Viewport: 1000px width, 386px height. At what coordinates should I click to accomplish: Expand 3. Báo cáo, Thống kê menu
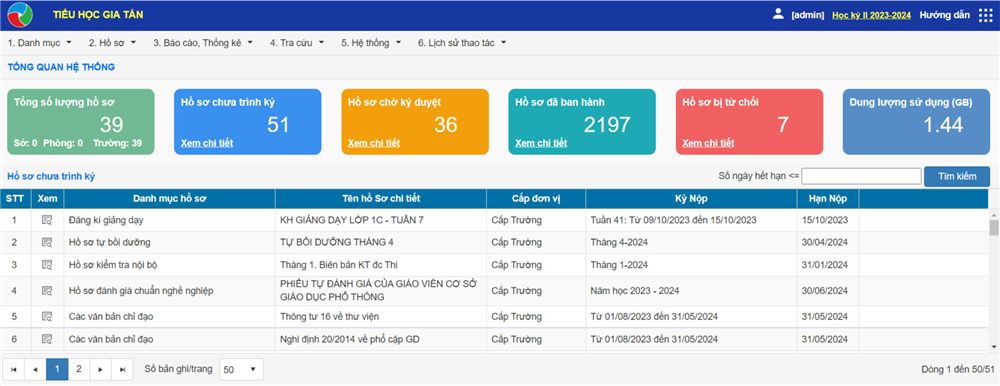203,43
